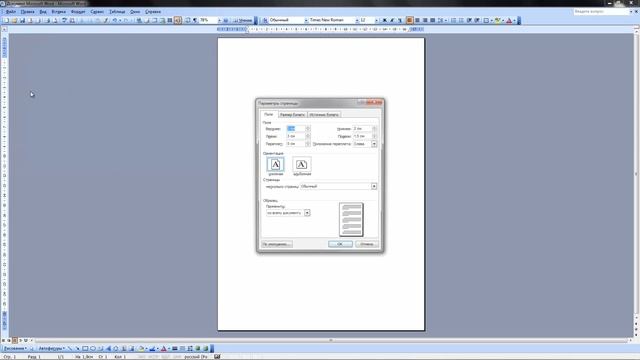Toggle Bold formatting
The height and width of the screenshot is (360, 640).
pos(384,20)
